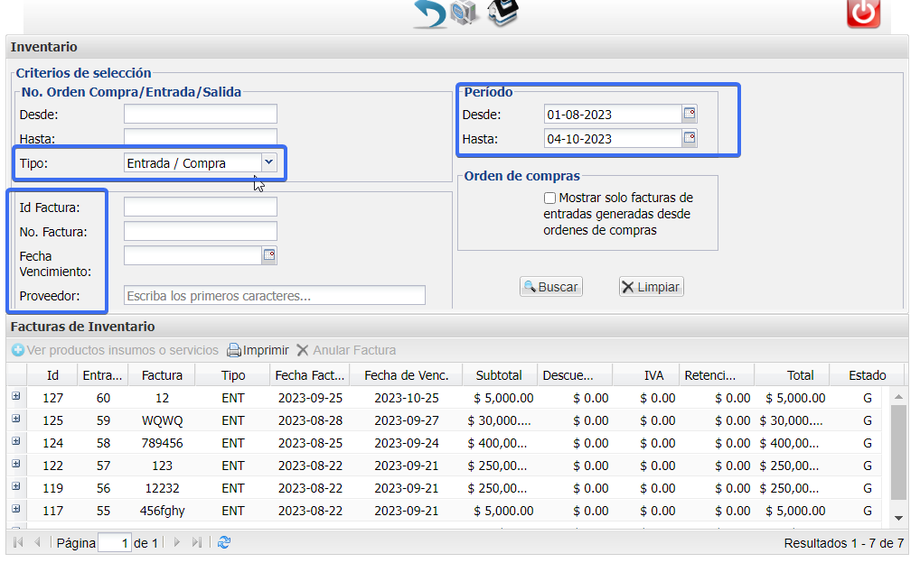Click the Limpiar button
The width and height of the screenshot is (920, 572).
(x=650, y=287)
